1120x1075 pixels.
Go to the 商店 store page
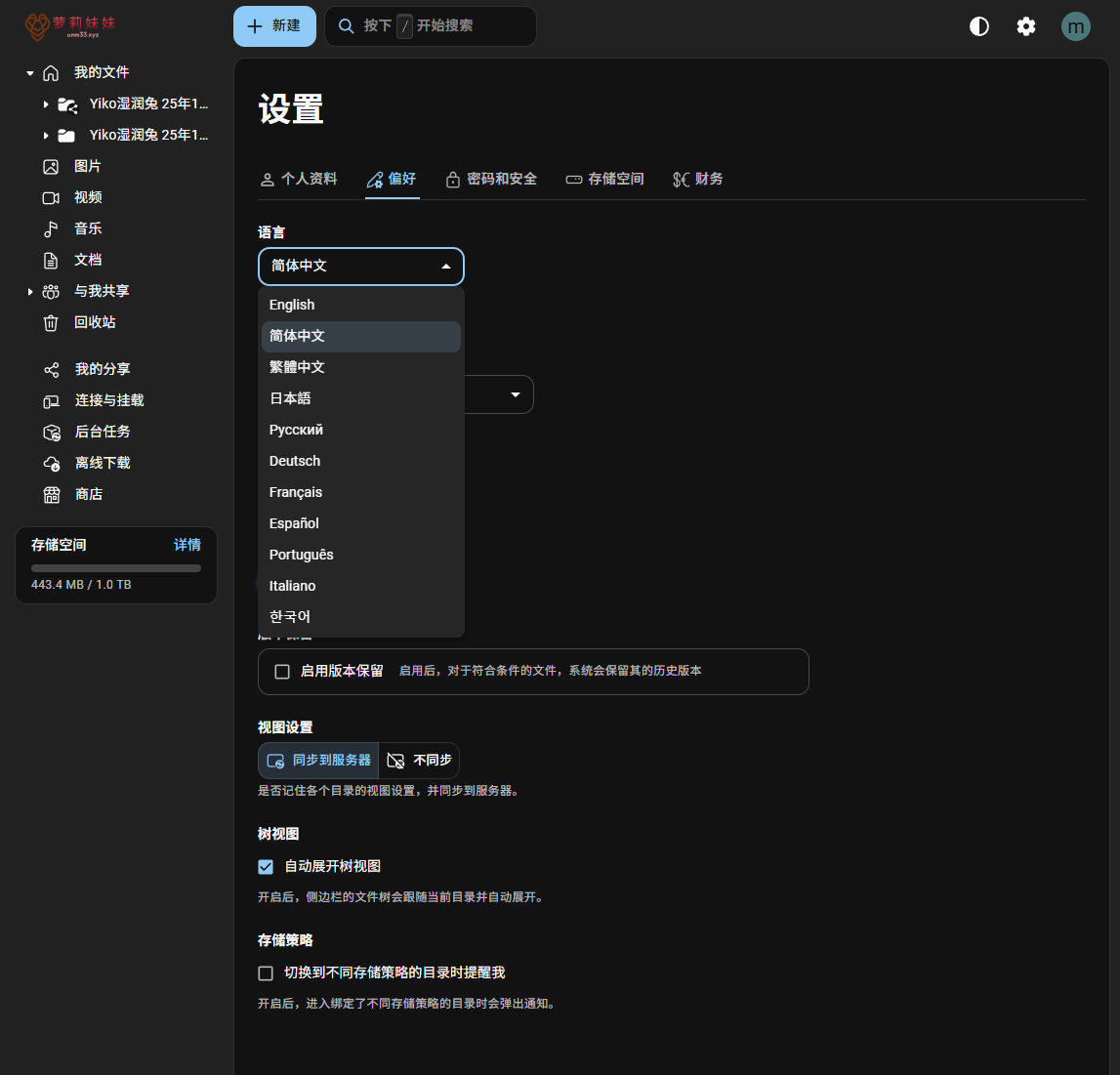[x=88, y=494]
